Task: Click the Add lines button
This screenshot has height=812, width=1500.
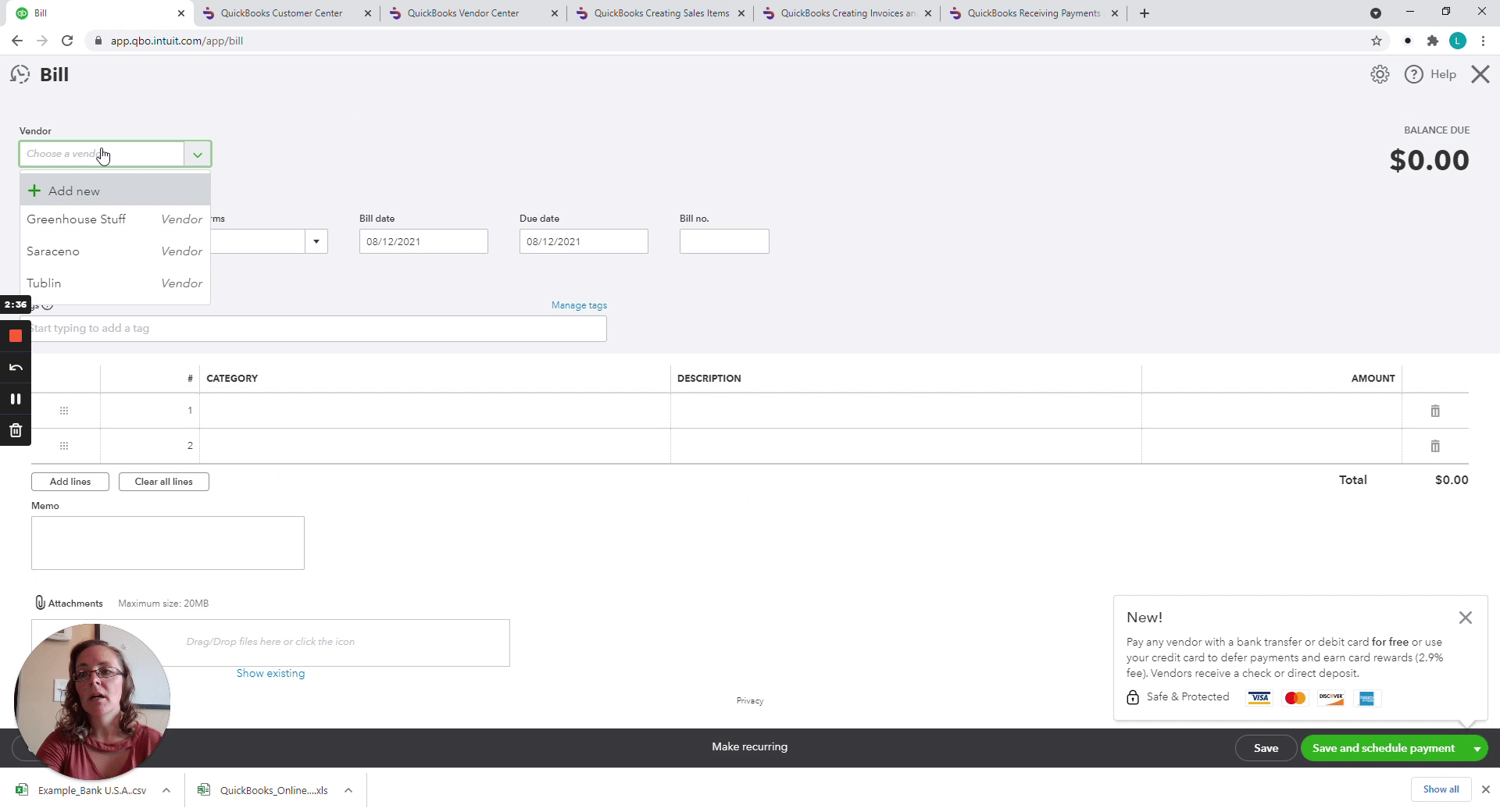Action: tap(70, 482)
